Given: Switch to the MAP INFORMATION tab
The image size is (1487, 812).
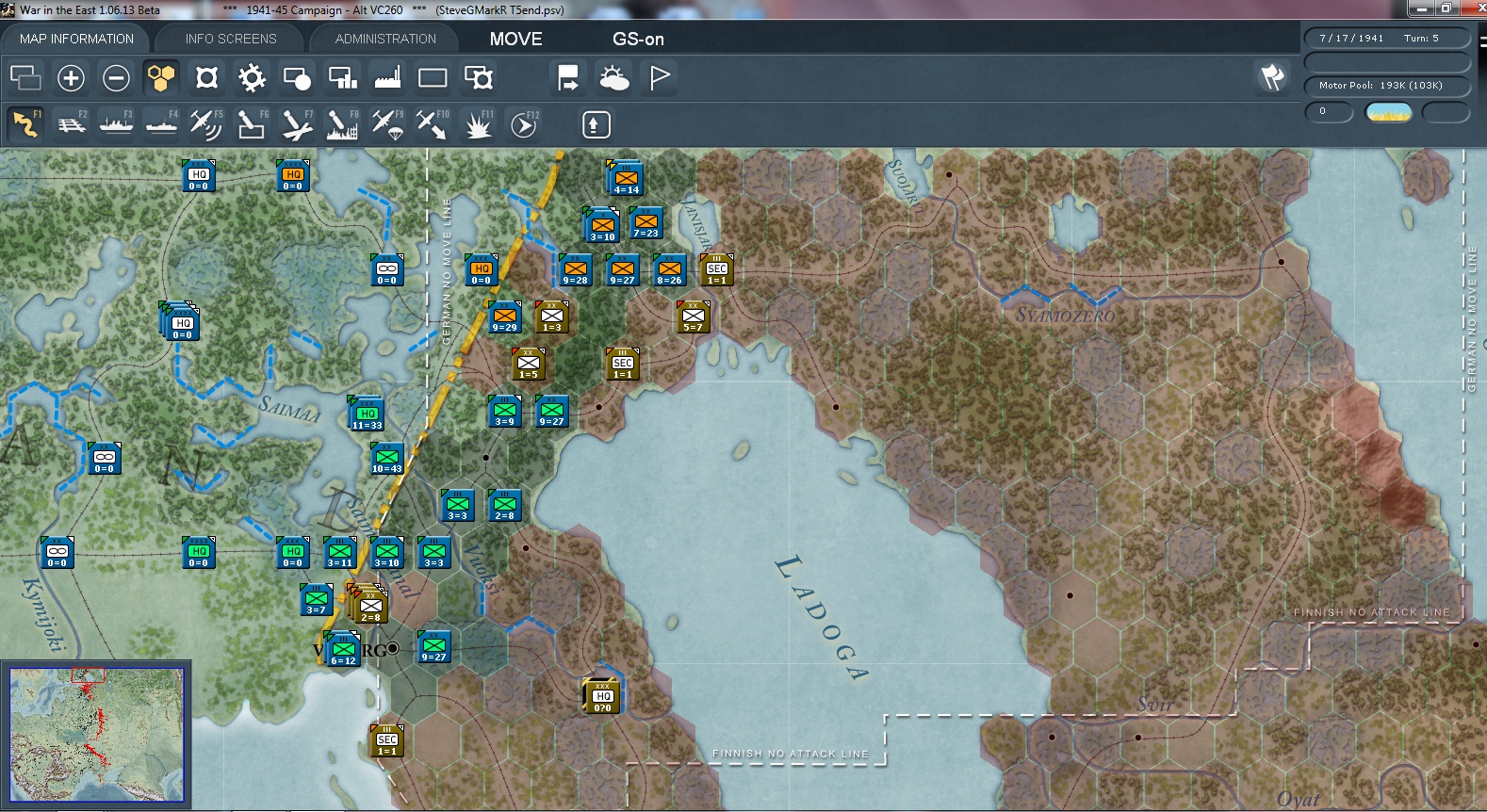Looking at the screenshot, I should tap(76, 39).
